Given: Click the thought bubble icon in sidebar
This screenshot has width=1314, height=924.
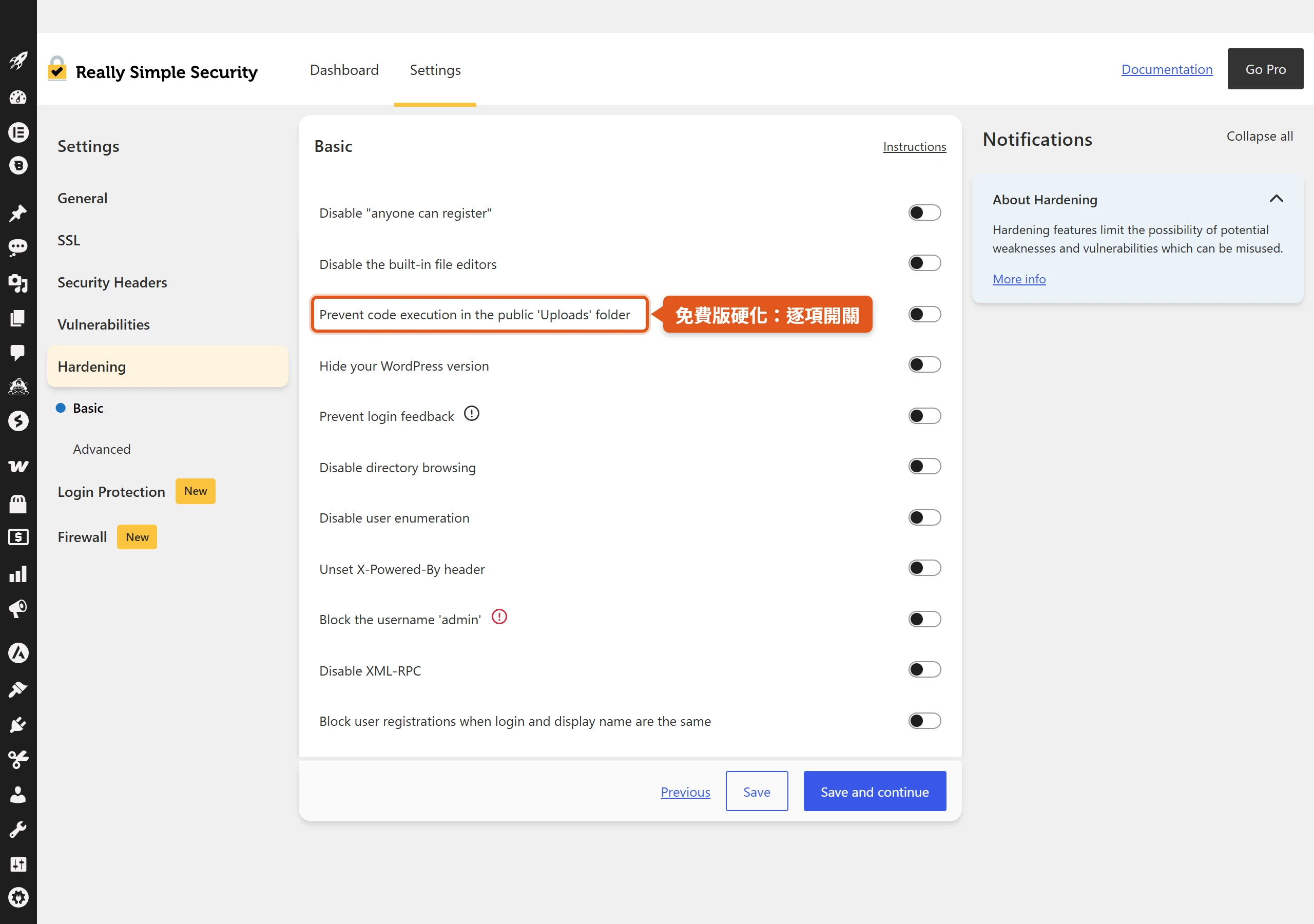Looking at the screenshot, I should 18,247.
